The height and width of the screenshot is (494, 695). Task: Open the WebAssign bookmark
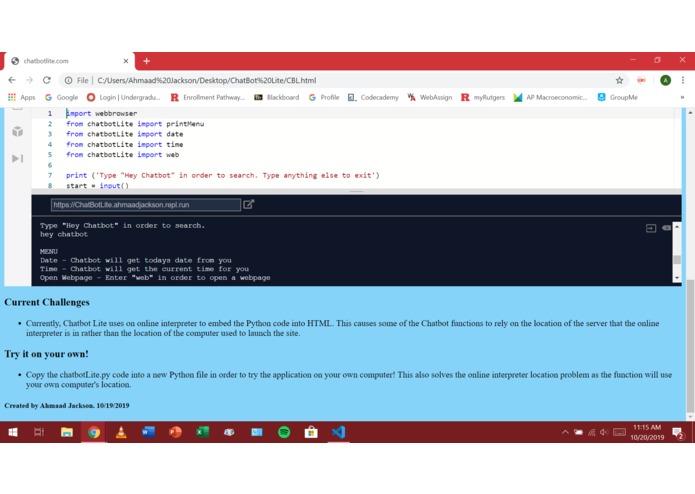click(x=429, y=97)
